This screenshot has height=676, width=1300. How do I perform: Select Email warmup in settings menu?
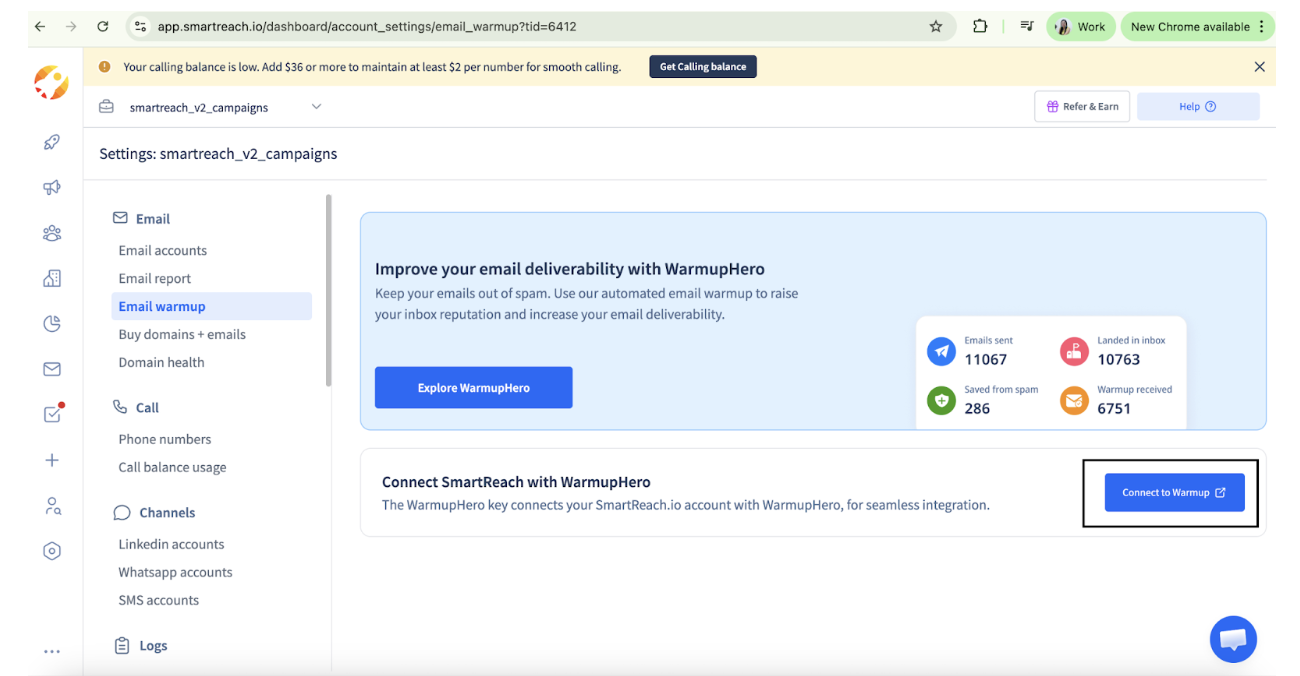click(x=212, y=306)
